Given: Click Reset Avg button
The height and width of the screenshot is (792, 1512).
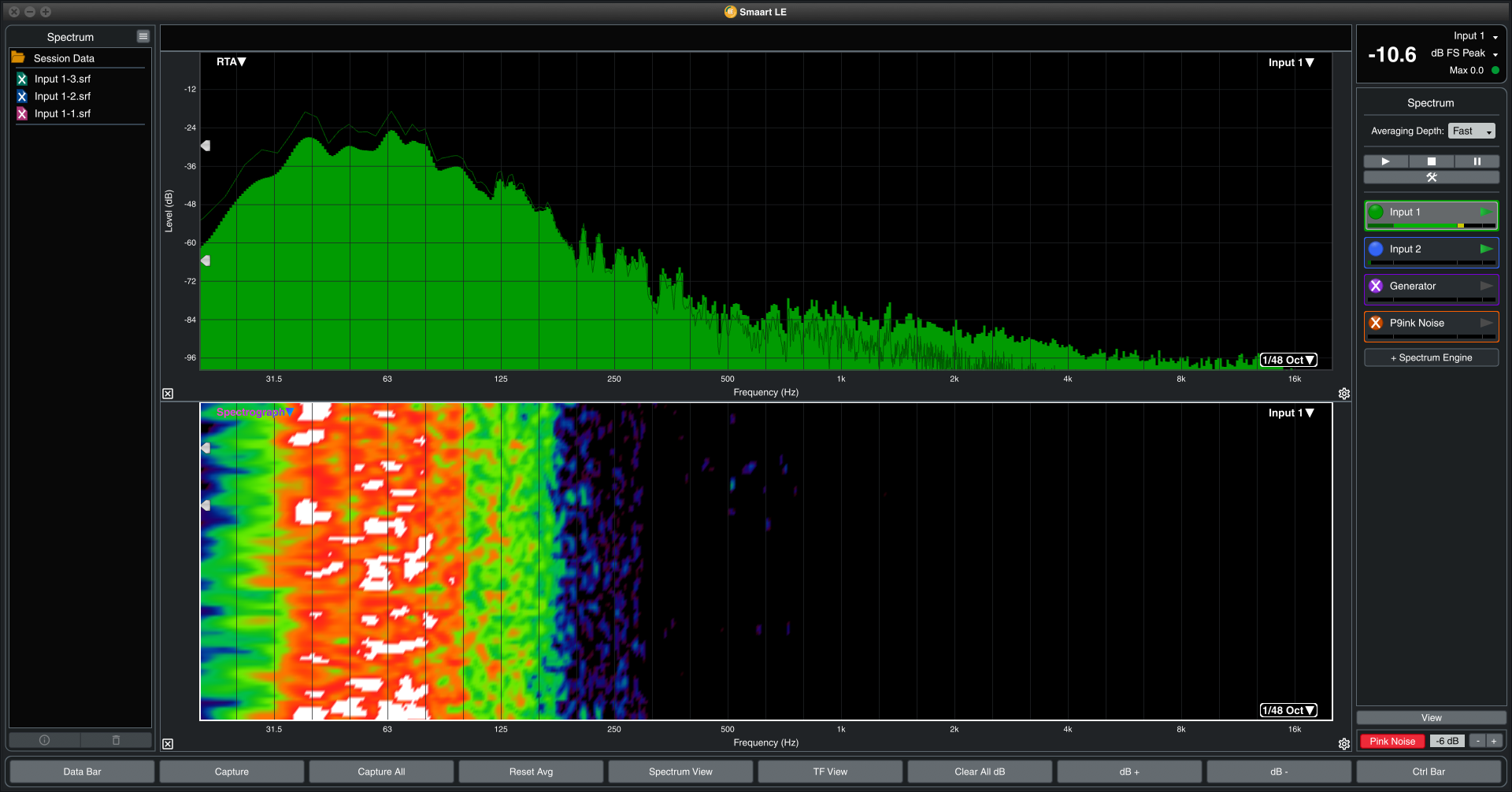Looking at the screenshot, I should [x=531, y=772].
